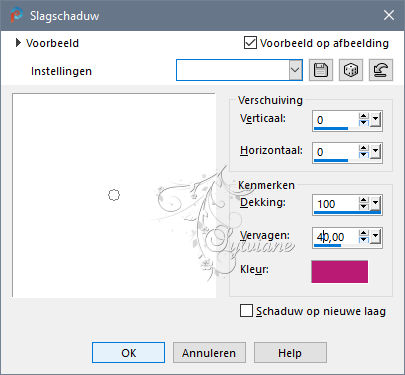The image size is (405, 375).
Task: Decrease the Vervagen value with the down arrow
Action: [x=363, y=240]
